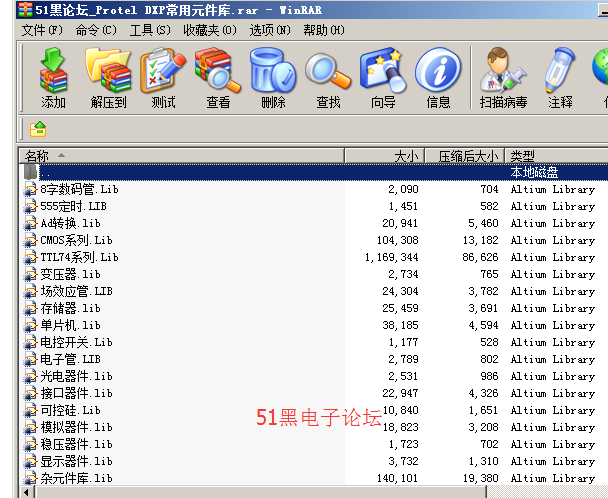
Task: Open the 收藏夹(O) menu
Action: 210,30
